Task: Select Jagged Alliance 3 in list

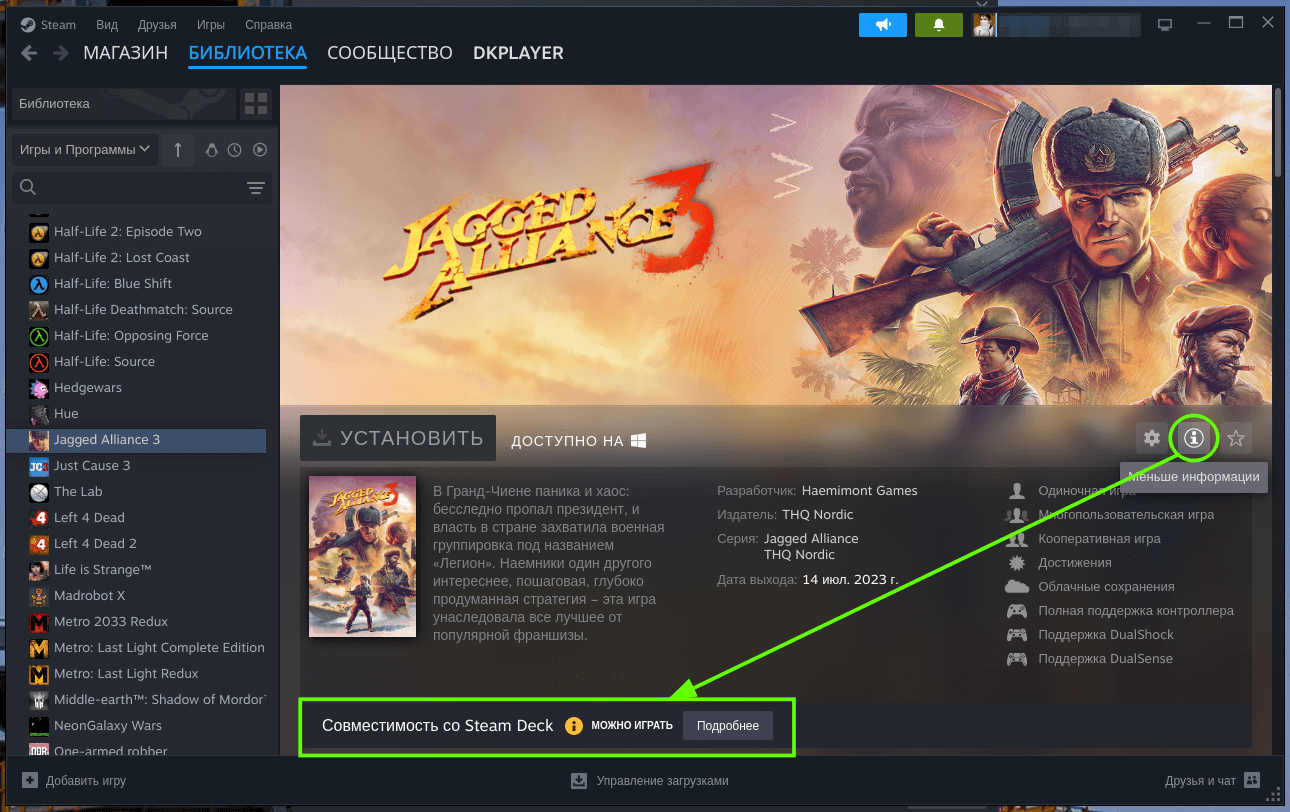Action: pyautogui.click(x=136, y=439)
